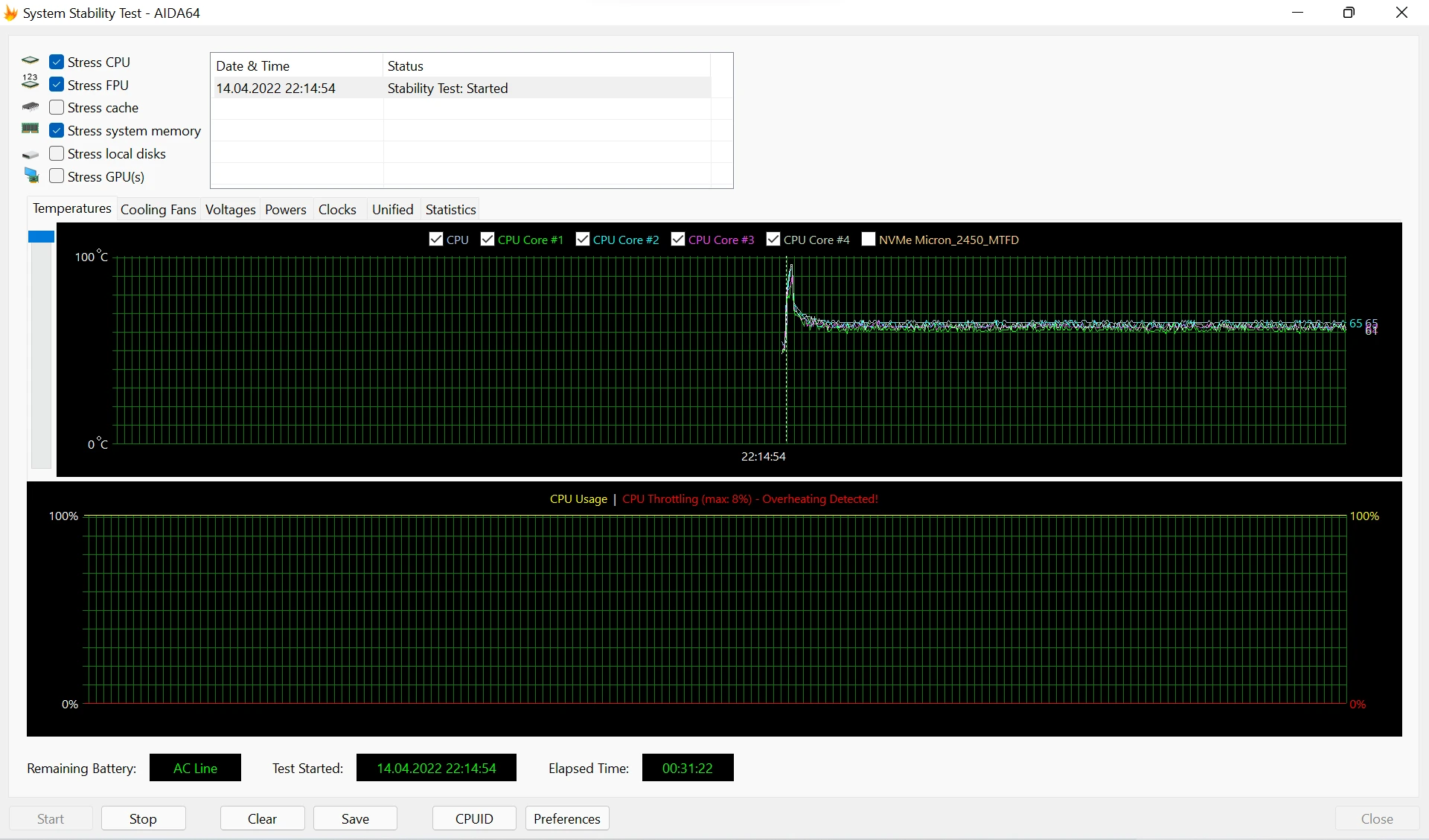The image size is (1429, 840).
Task: Open the Clocks tab
Action: point(337,210)
